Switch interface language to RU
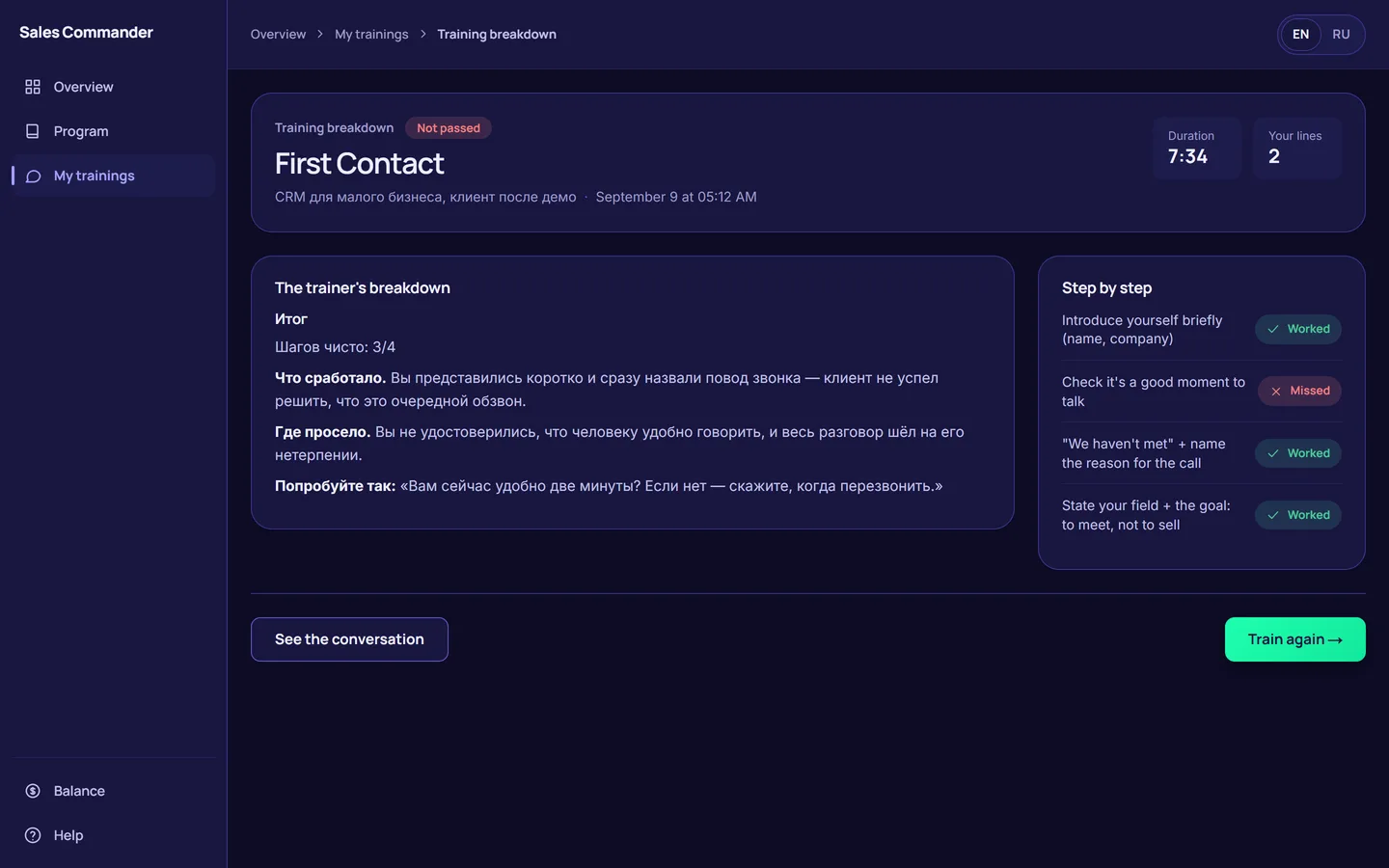This screenshot has width=1389, height=868. 1341,35
